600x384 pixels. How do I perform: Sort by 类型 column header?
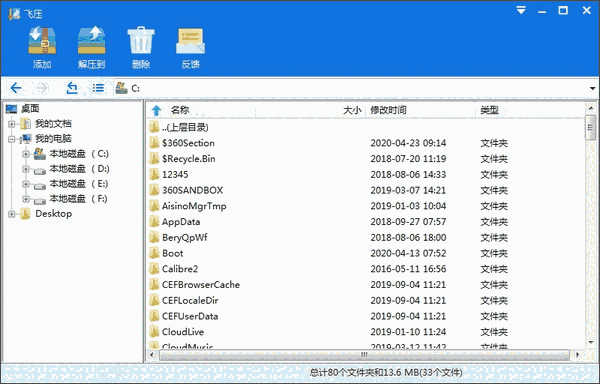pos(489,110)
